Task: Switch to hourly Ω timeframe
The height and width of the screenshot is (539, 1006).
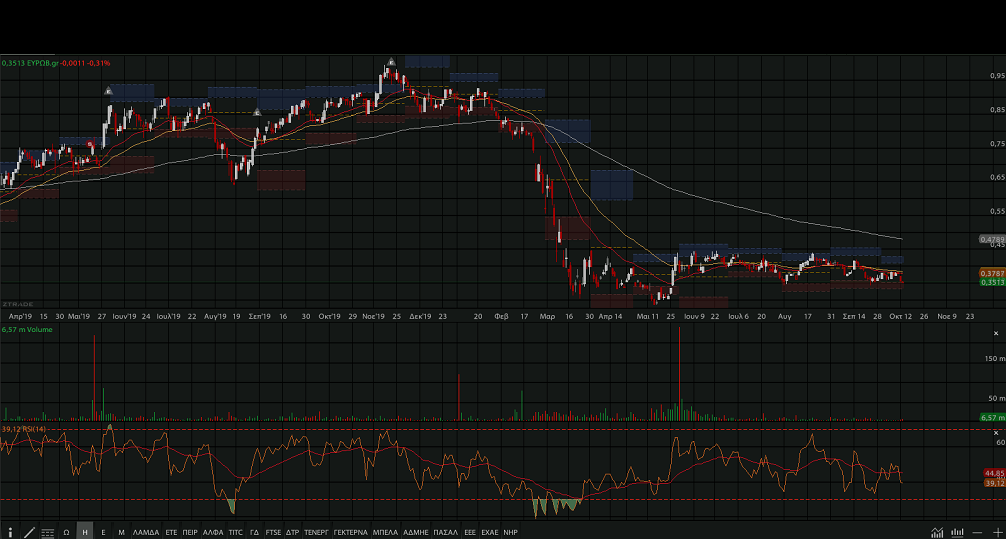Action: pos(66,532)
